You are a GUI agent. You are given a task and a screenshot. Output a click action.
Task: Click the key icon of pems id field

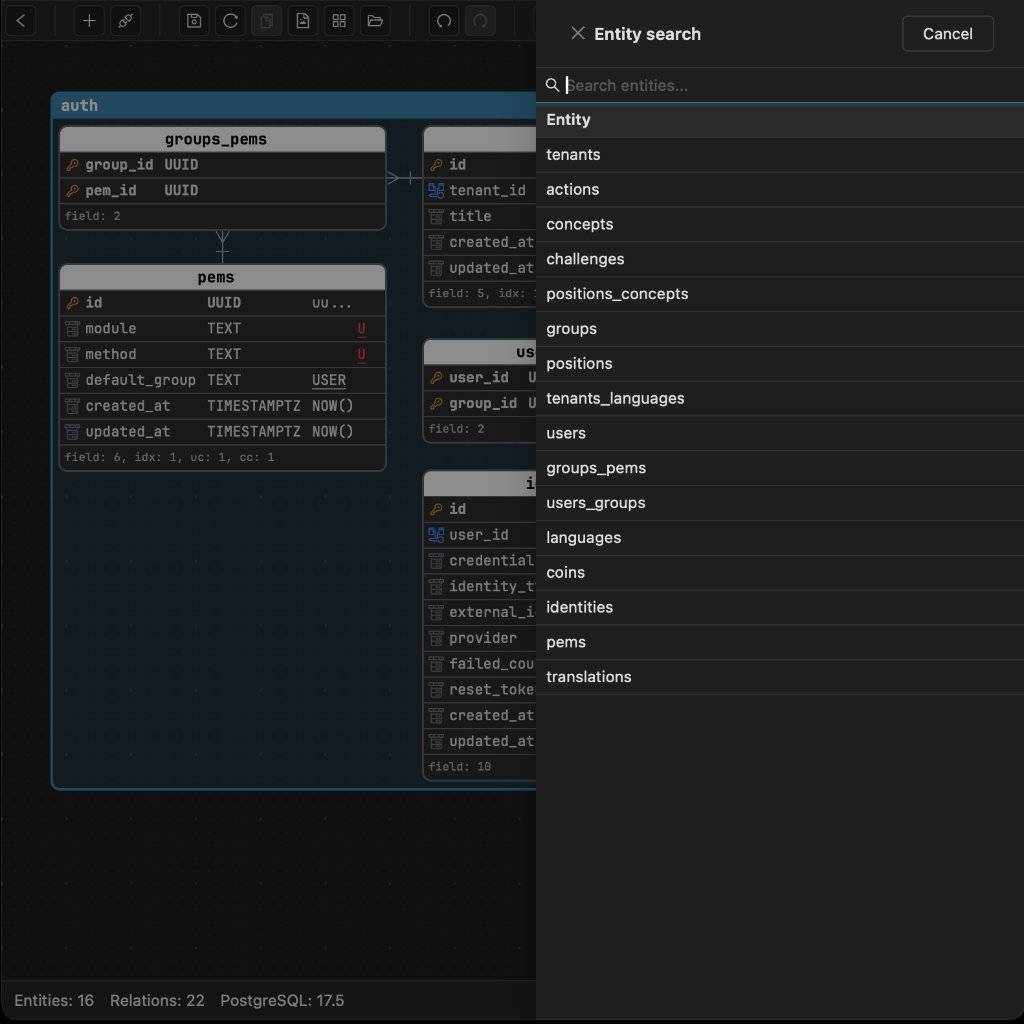72,303
